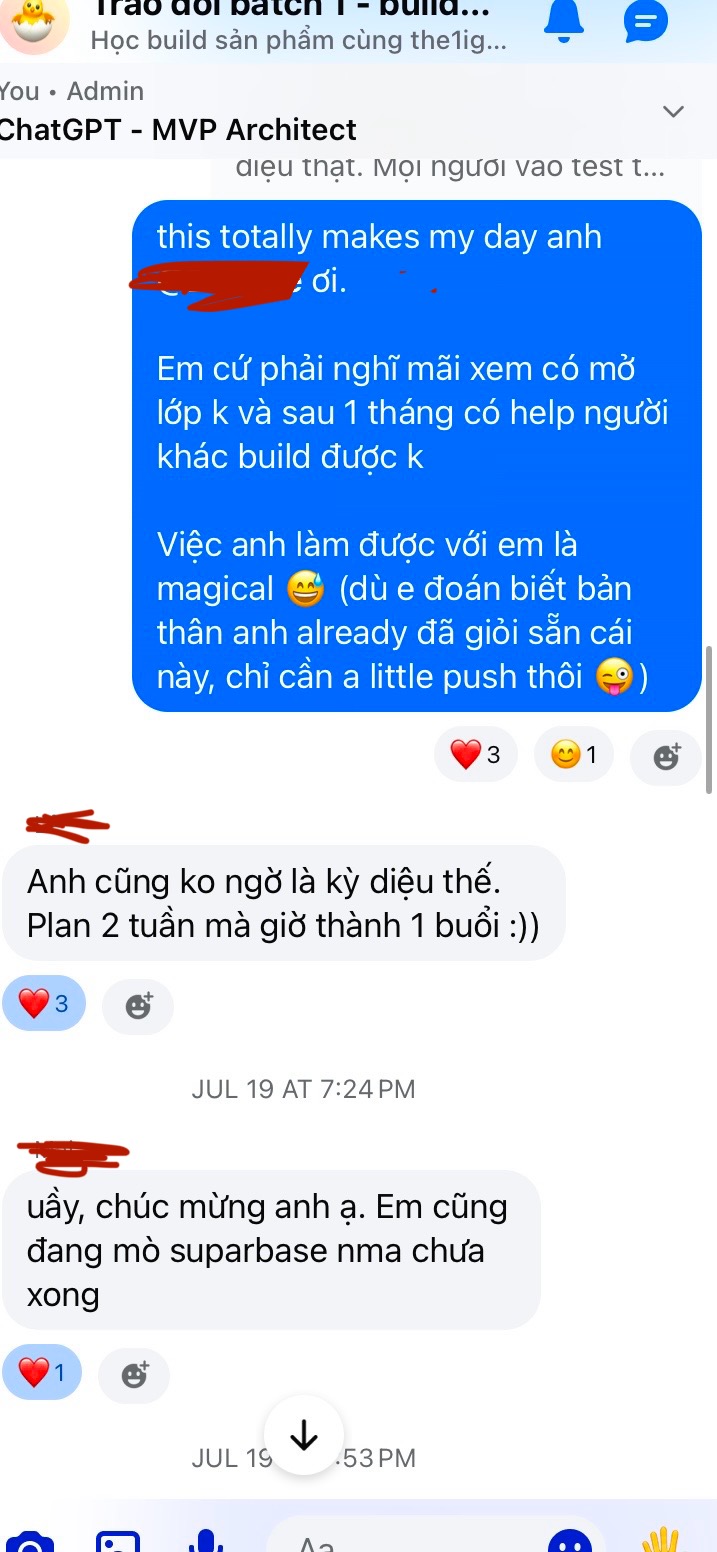This screenshot has height=1552, width=717.
Task: Toggle smiley reaction 1 on blue message
Action: [574, 754]
